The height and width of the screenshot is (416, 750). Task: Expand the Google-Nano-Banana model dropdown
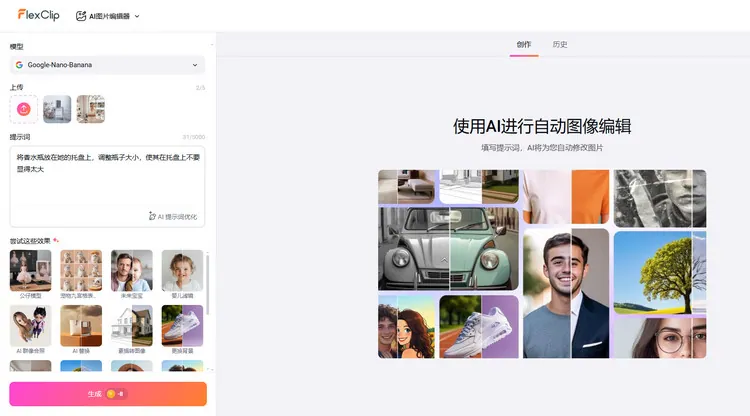(107, 65)
